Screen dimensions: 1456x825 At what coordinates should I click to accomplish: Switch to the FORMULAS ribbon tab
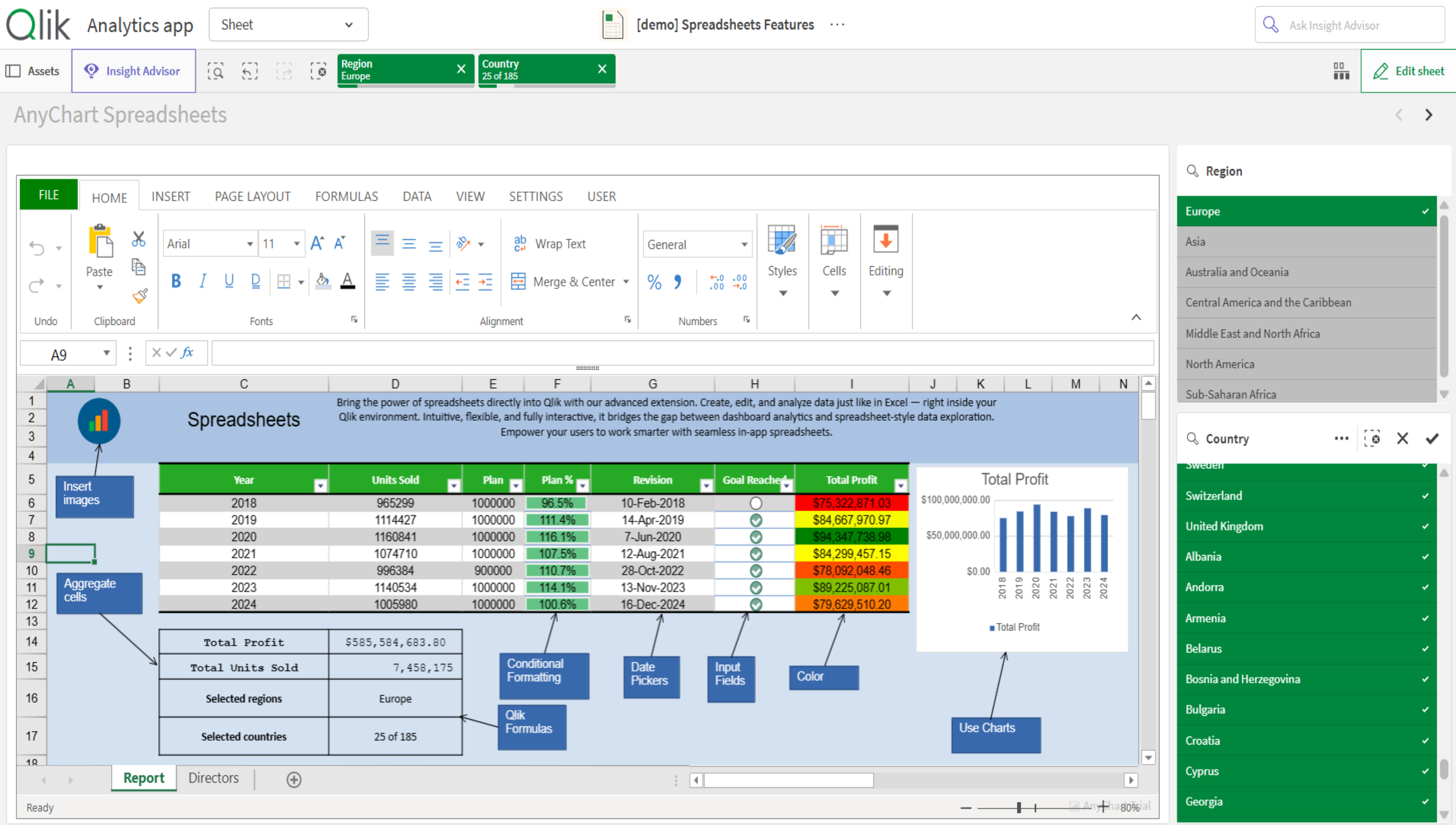point(346,196)
